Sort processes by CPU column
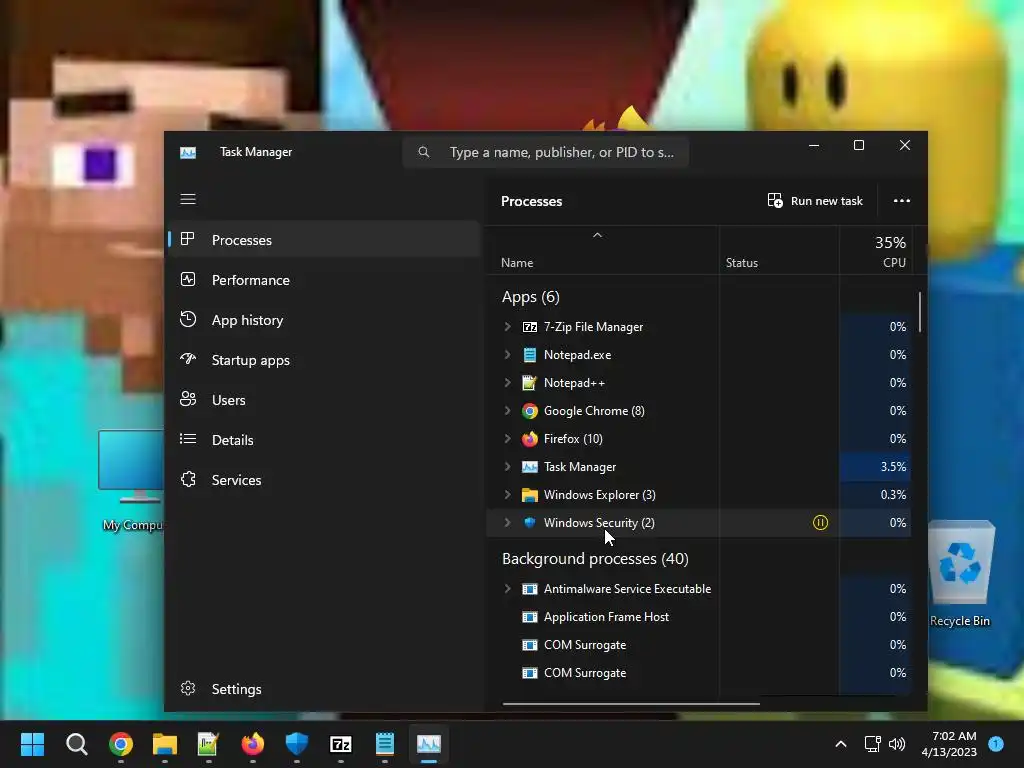This screenshot has height=768, width=1024. click(x=876, y=251)
